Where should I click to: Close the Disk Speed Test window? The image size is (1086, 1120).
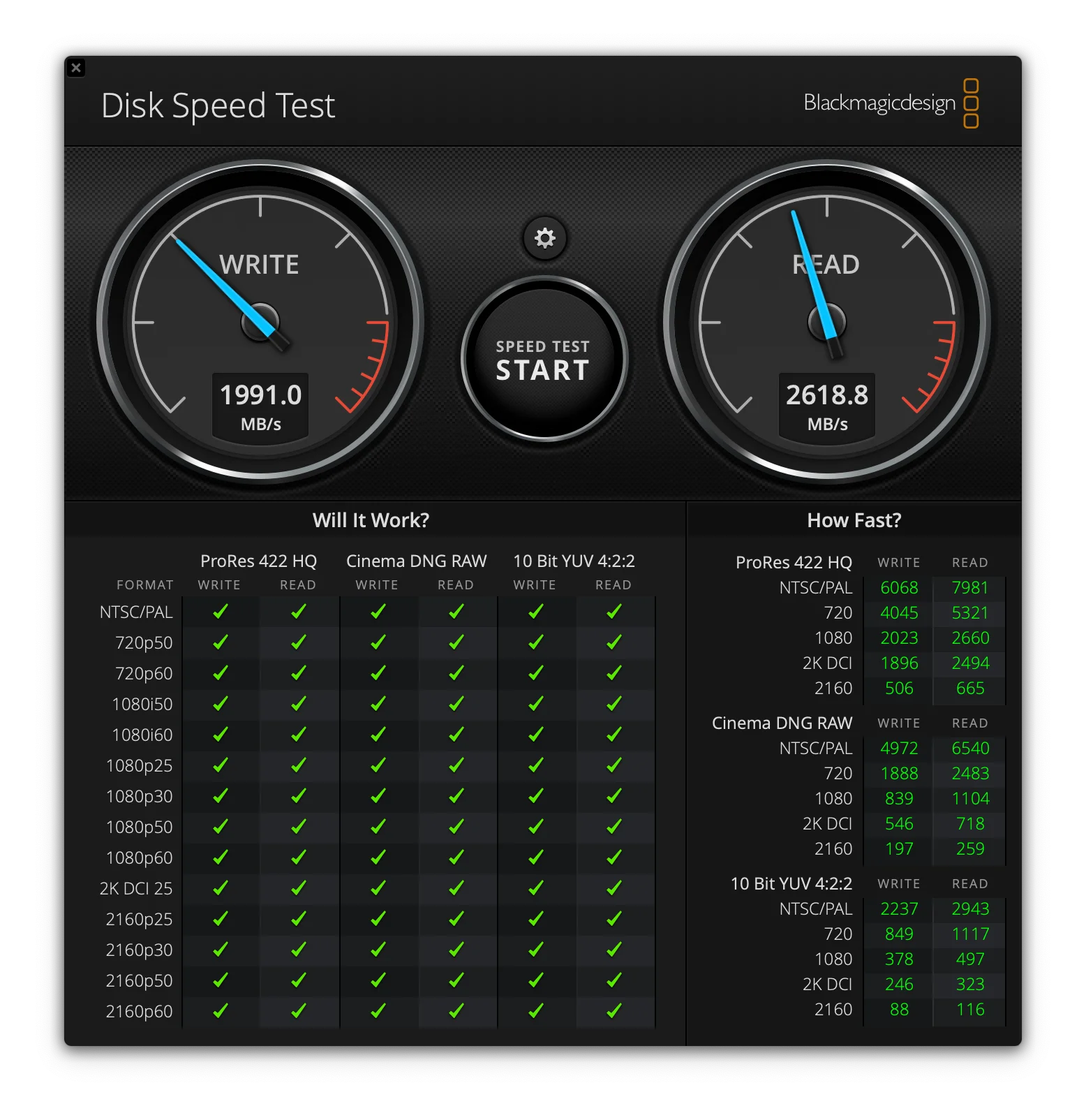click(x=76, y=68)
